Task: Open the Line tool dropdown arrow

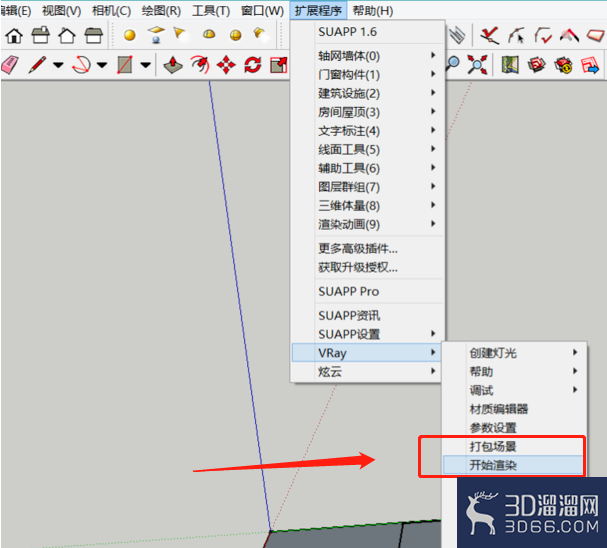Action: pos(58,65)
